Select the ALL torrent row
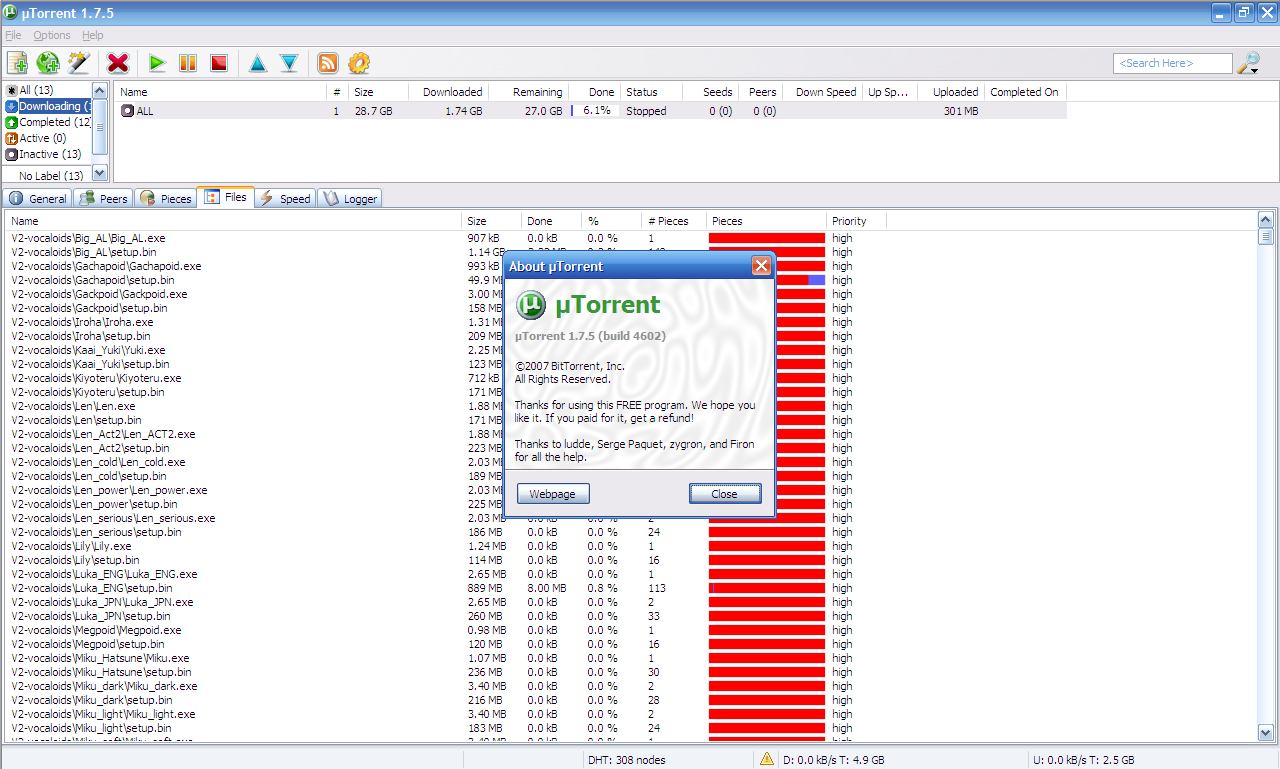The width and height of the screenshot is (1280, 769). (x=592, y=111)
